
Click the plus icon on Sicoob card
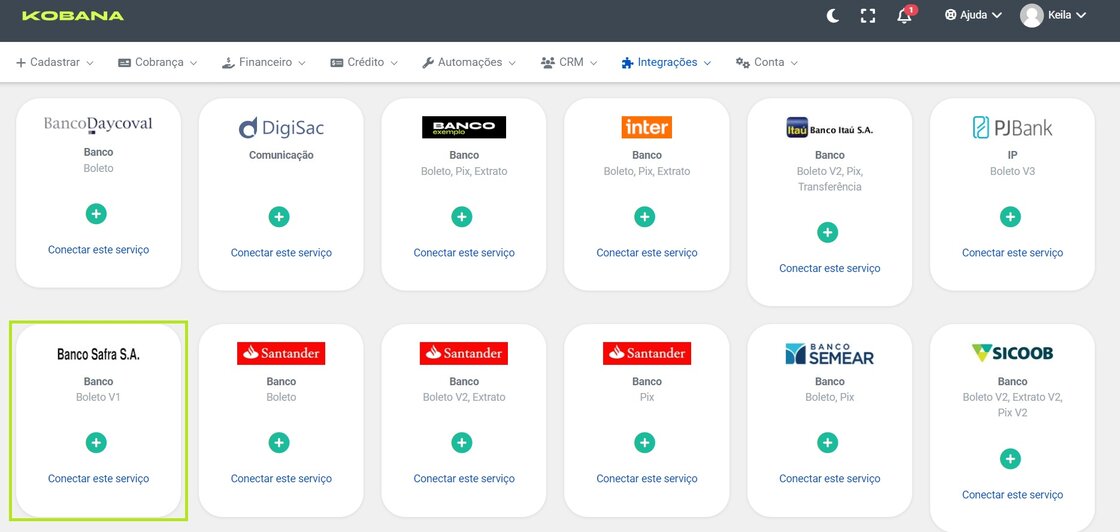tap(1011, 458)
